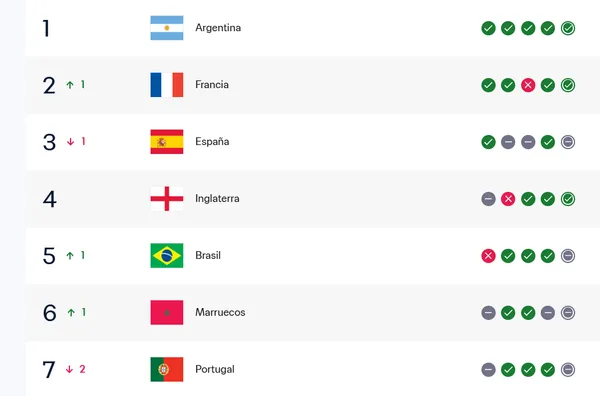The width and height of the screenshot is (600, 396).
Task: Click Marruecos' first grey draw icon
Action: [488, 313]
